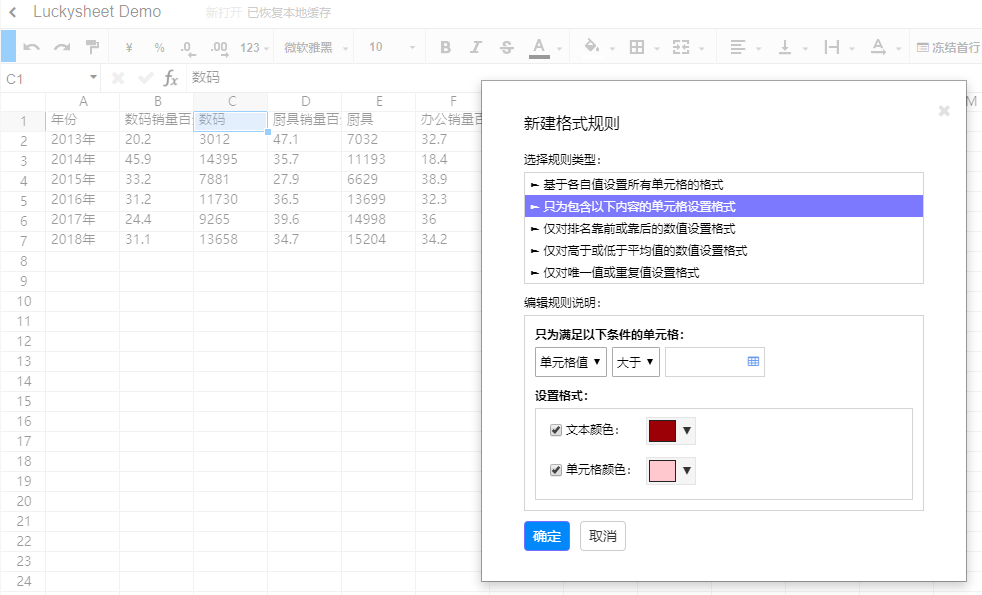Open the font size dropdown showing 10
This screenshot has width=982, height=595.
click(x=389, y=46)
